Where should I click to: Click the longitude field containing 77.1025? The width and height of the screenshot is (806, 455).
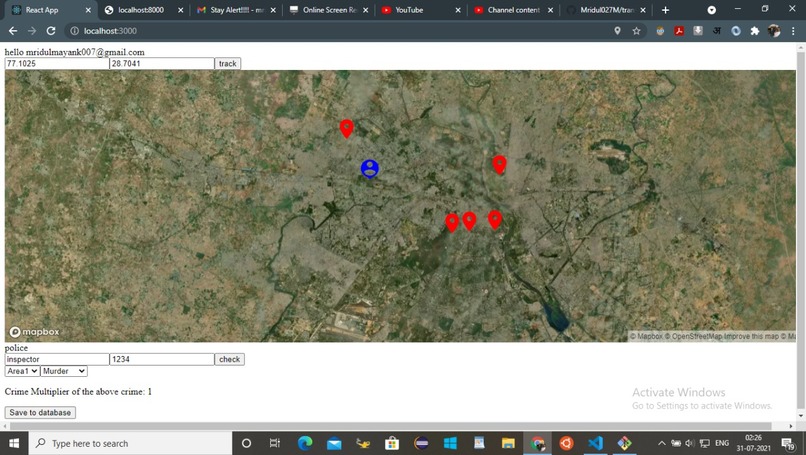tap(57, 64)
